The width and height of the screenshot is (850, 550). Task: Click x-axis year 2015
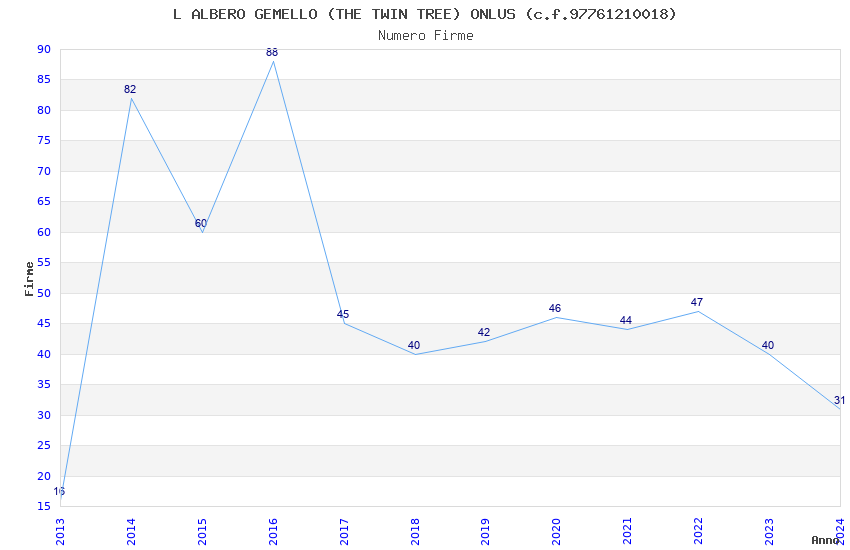202,531
